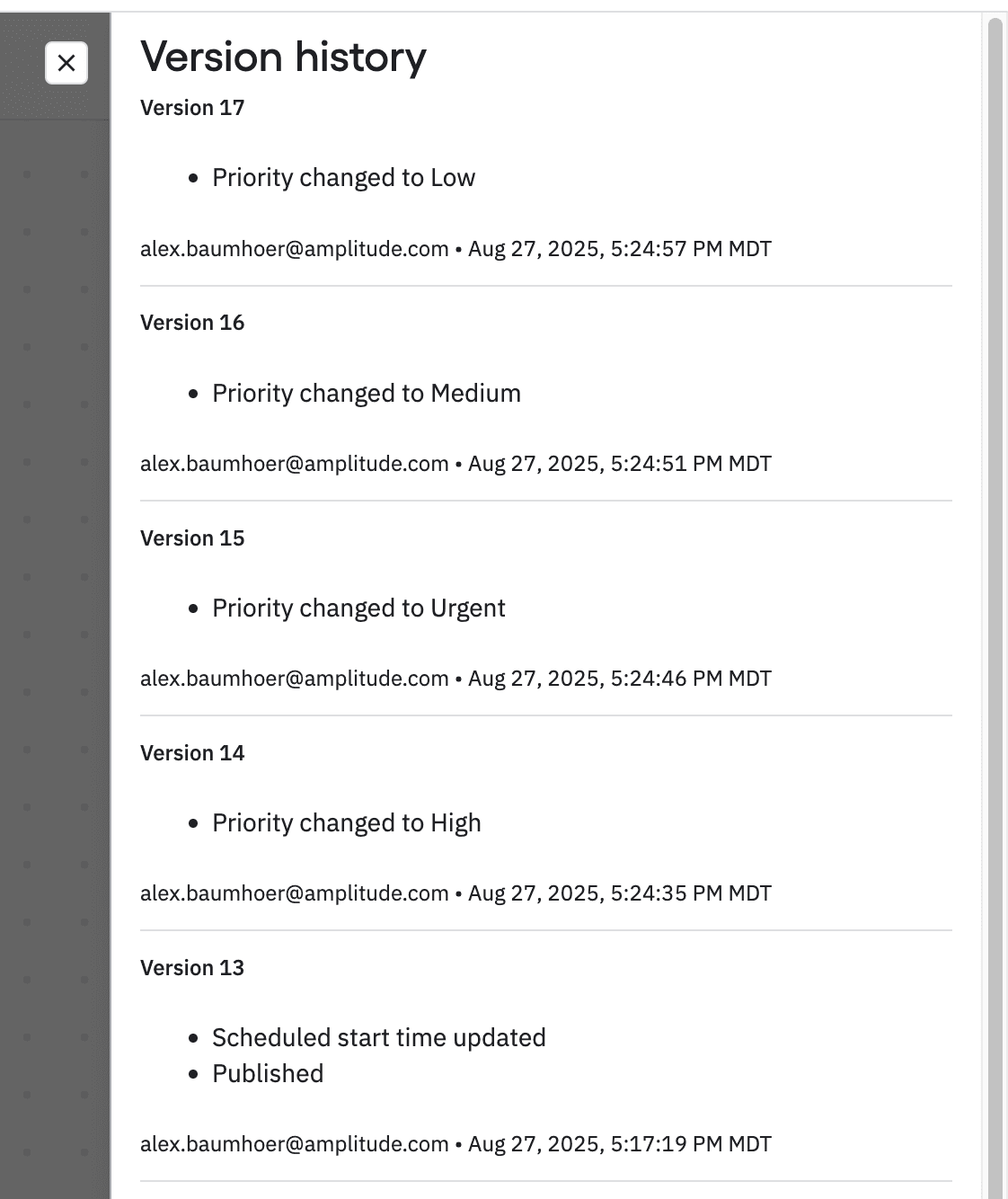
Task: Click the author line timestamped 5:24:57 PM
Action: (x=455, y=249)
